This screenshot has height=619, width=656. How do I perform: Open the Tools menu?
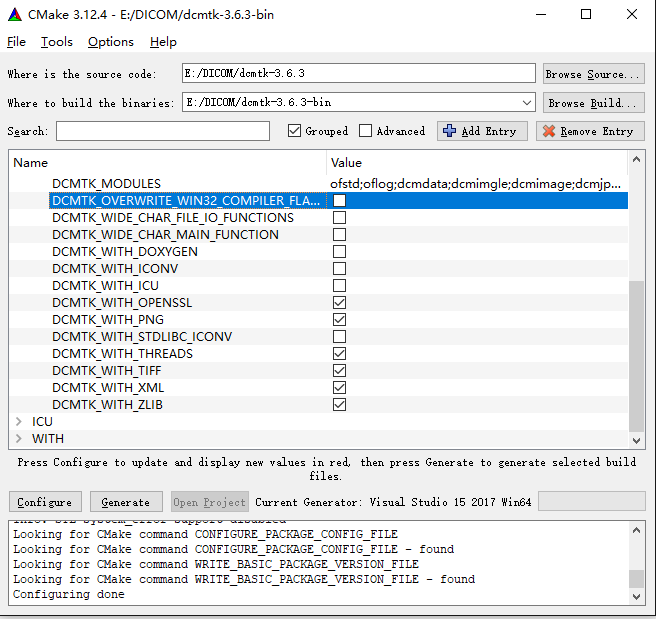56,42
